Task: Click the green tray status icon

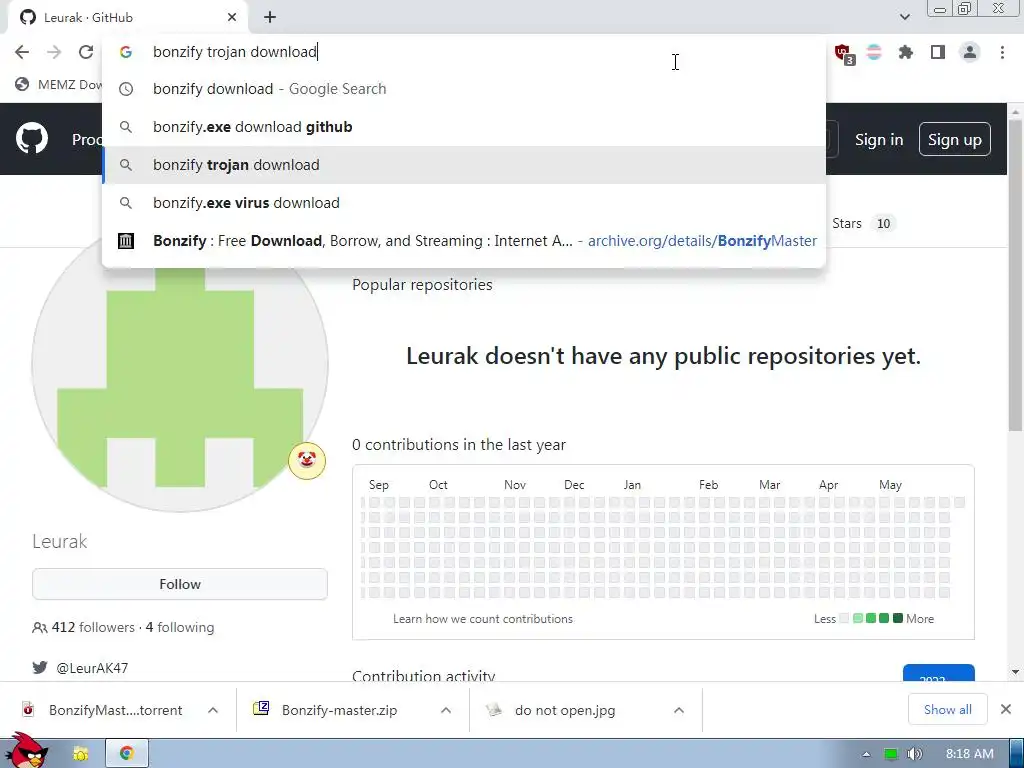Action: [x=890, y=754]
